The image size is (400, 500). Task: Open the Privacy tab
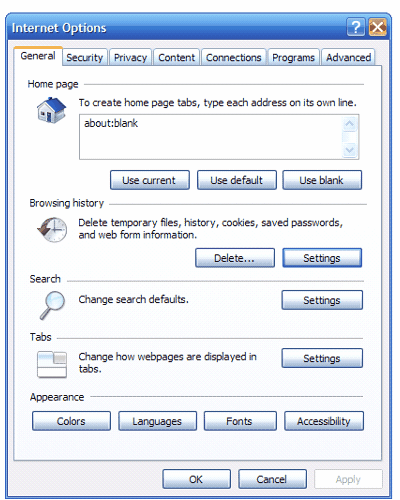130,57
